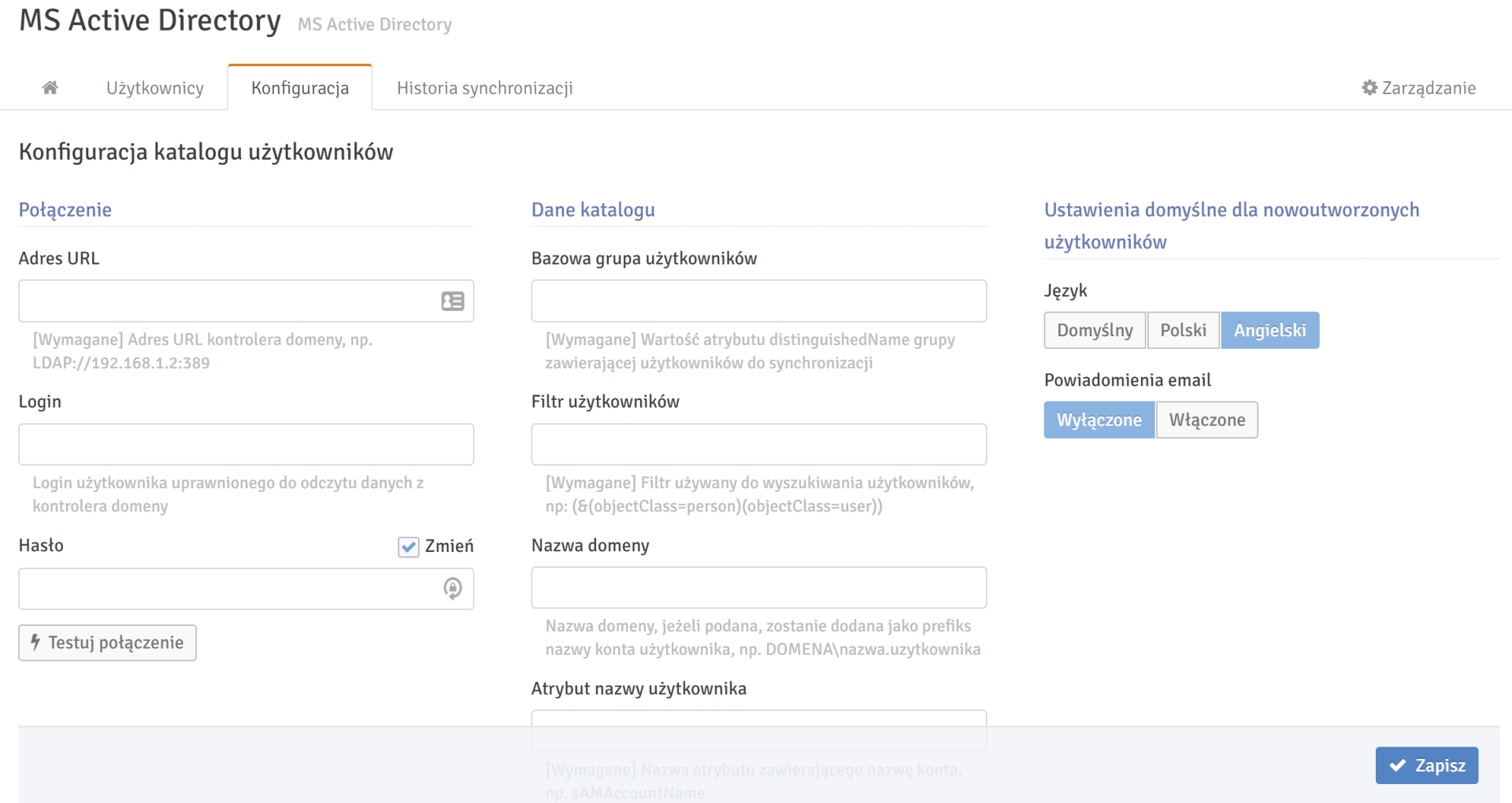The height and width of the screenshot is (803, 1512).
Task: Set email notifications to Włączone
Action: pos(1206,420)
